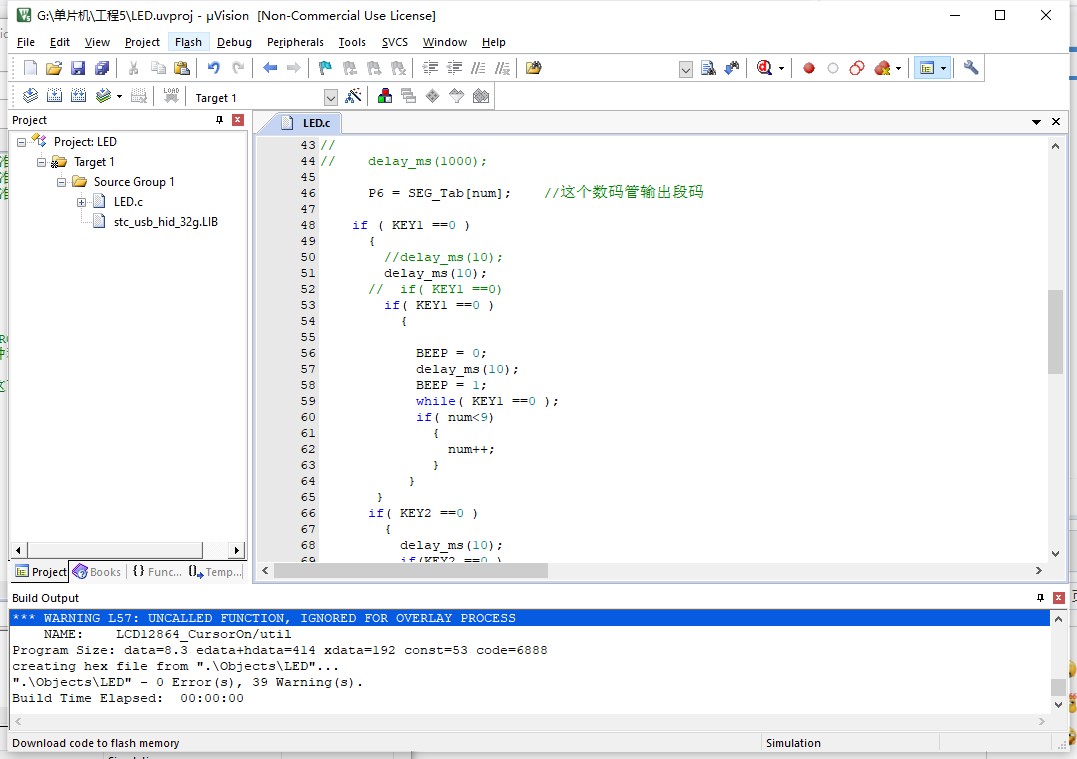This screenshot has width=1077, height=759.
Task: Collapse the Target 1 tree node
Action: pyautogui.click(x=41, y=162)
